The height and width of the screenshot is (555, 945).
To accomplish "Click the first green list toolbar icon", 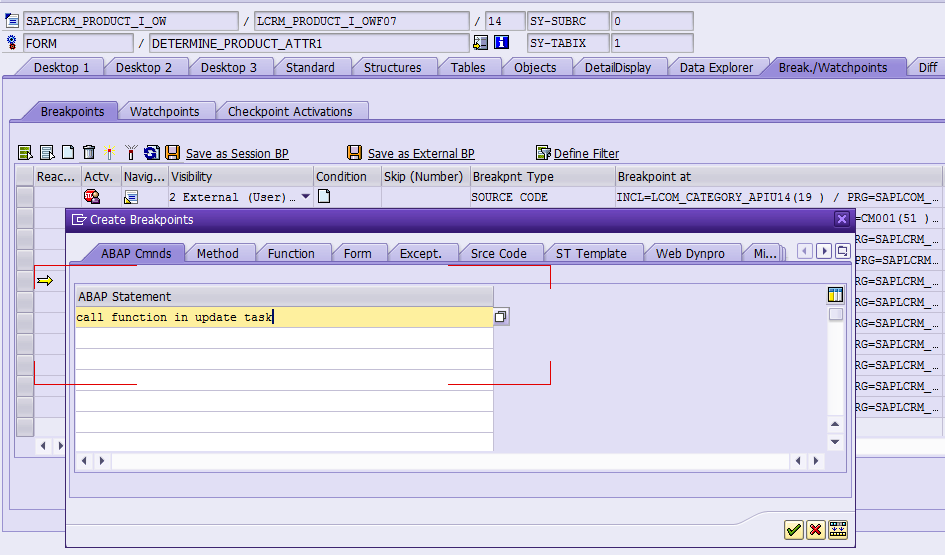I will (25, 153).
